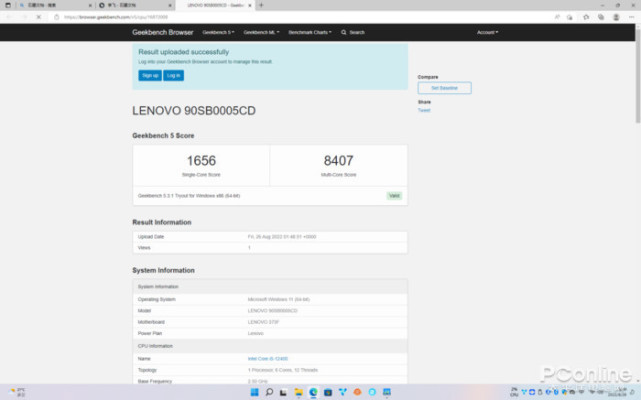641x400 pixels.
Task: Click the Tweet share link
Action: pyautogui.click(x=424, y=110)
